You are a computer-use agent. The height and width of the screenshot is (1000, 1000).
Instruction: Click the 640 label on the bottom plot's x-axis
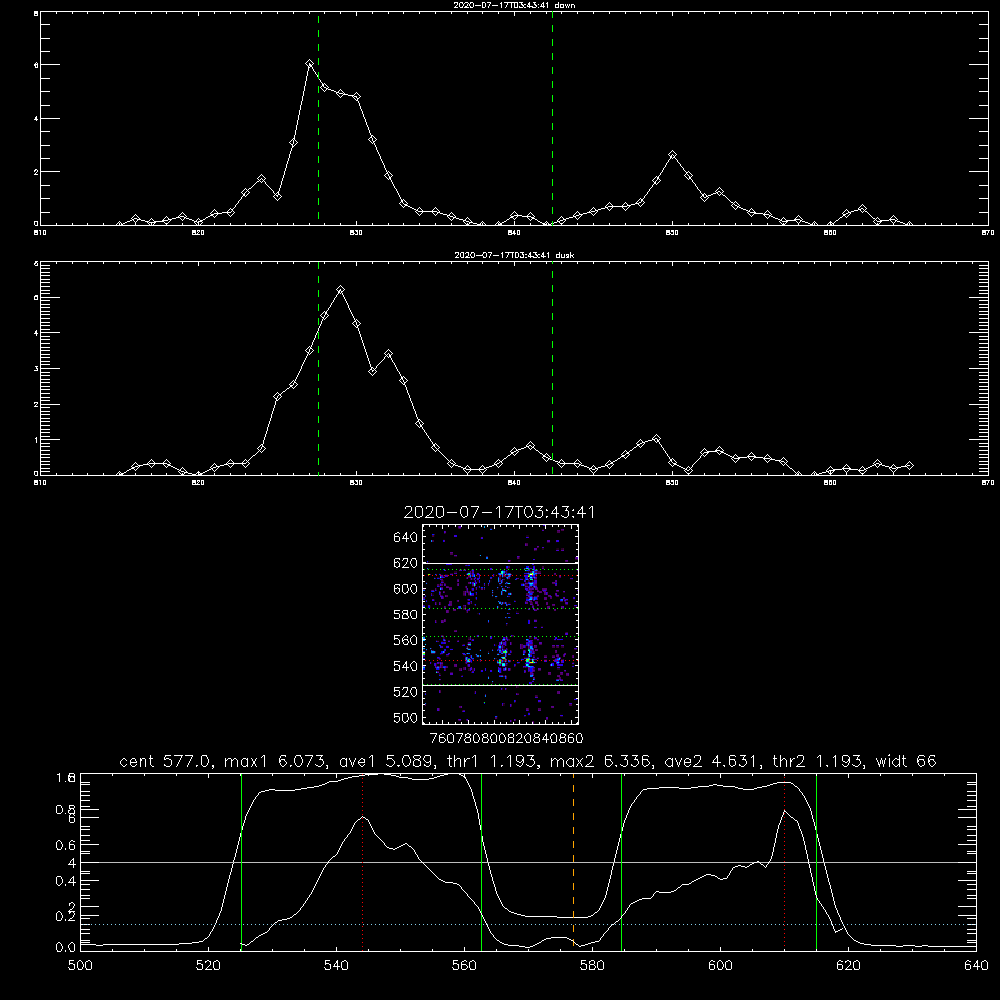tap(976, 966)
